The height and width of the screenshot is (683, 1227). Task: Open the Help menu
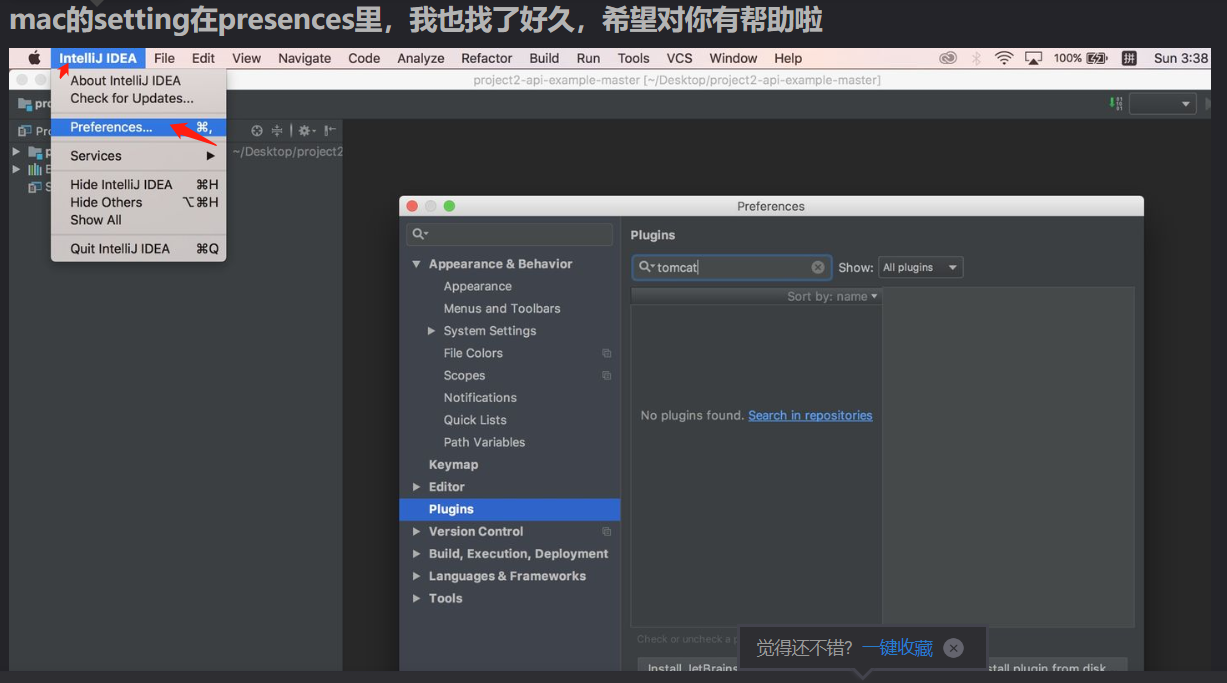click(788, 58)
